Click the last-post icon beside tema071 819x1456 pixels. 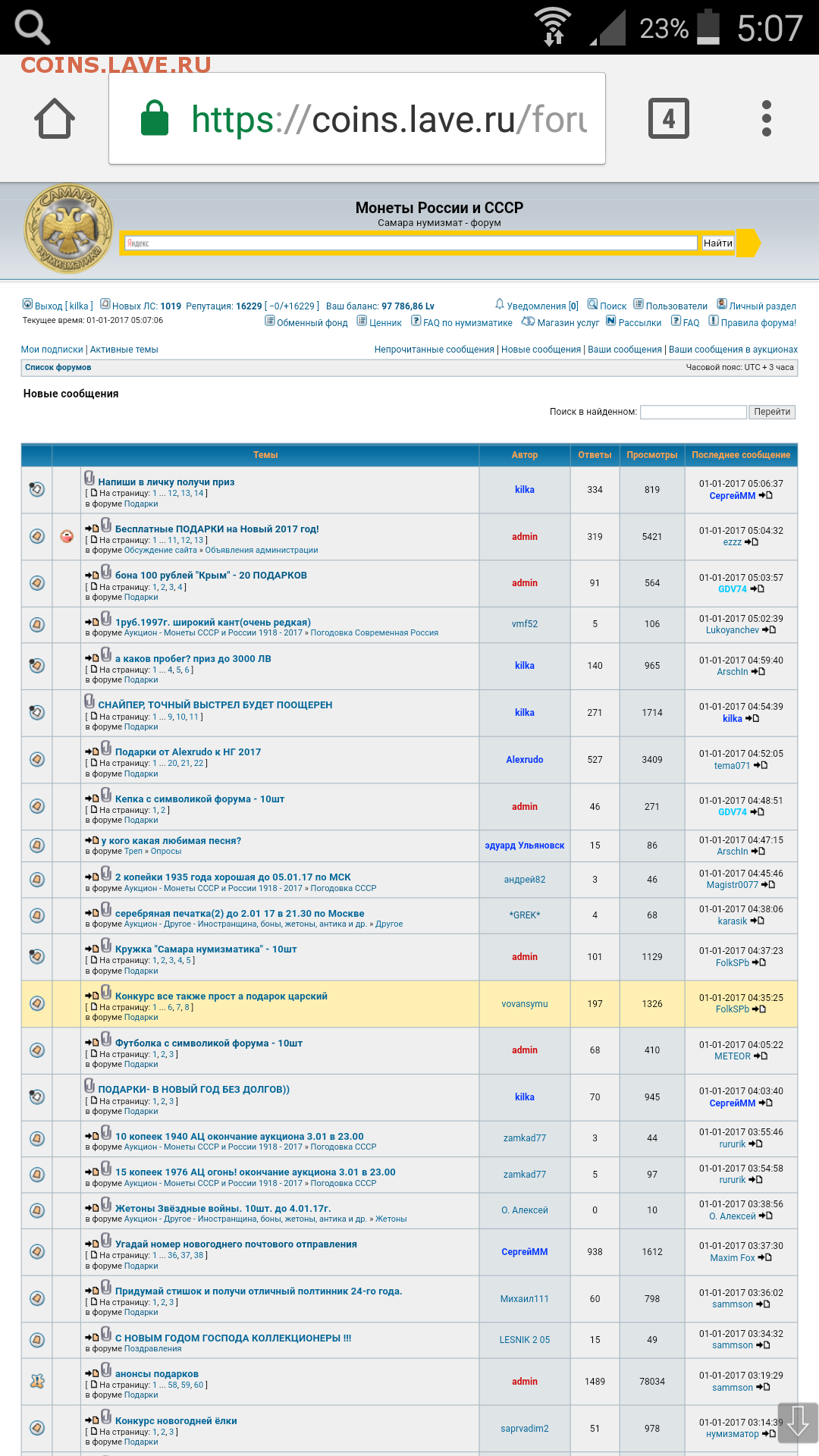pyautogui.click(x=761, y=766)
